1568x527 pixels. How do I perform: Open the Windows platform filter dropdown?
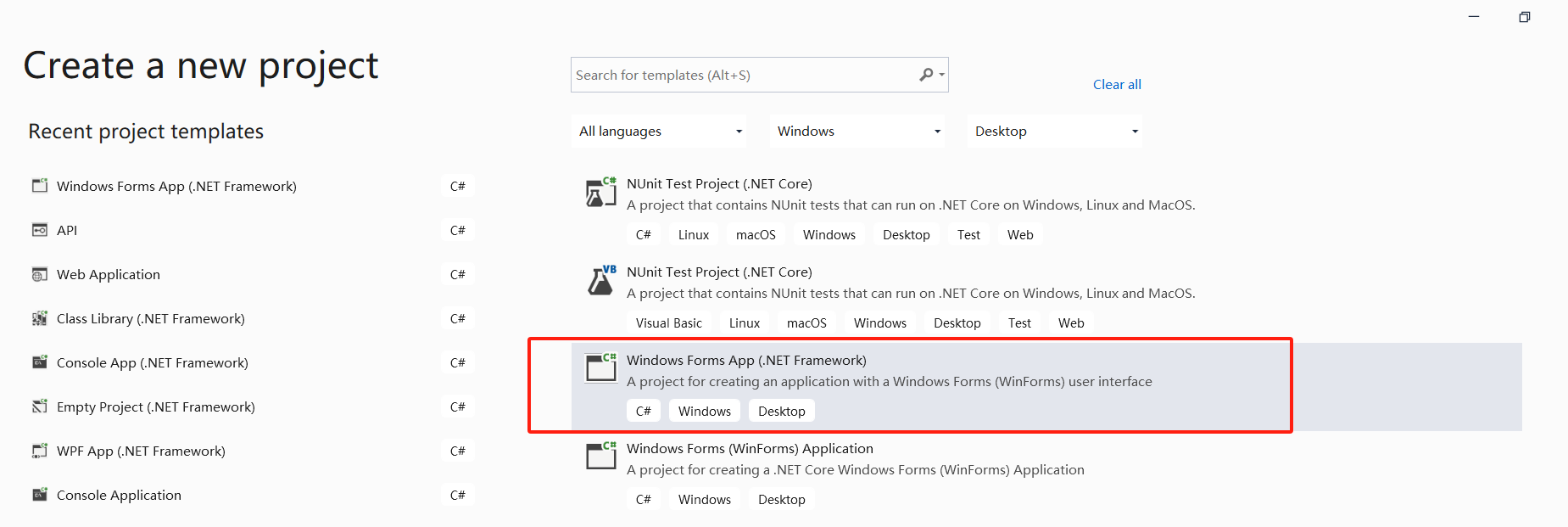[857, 131]
